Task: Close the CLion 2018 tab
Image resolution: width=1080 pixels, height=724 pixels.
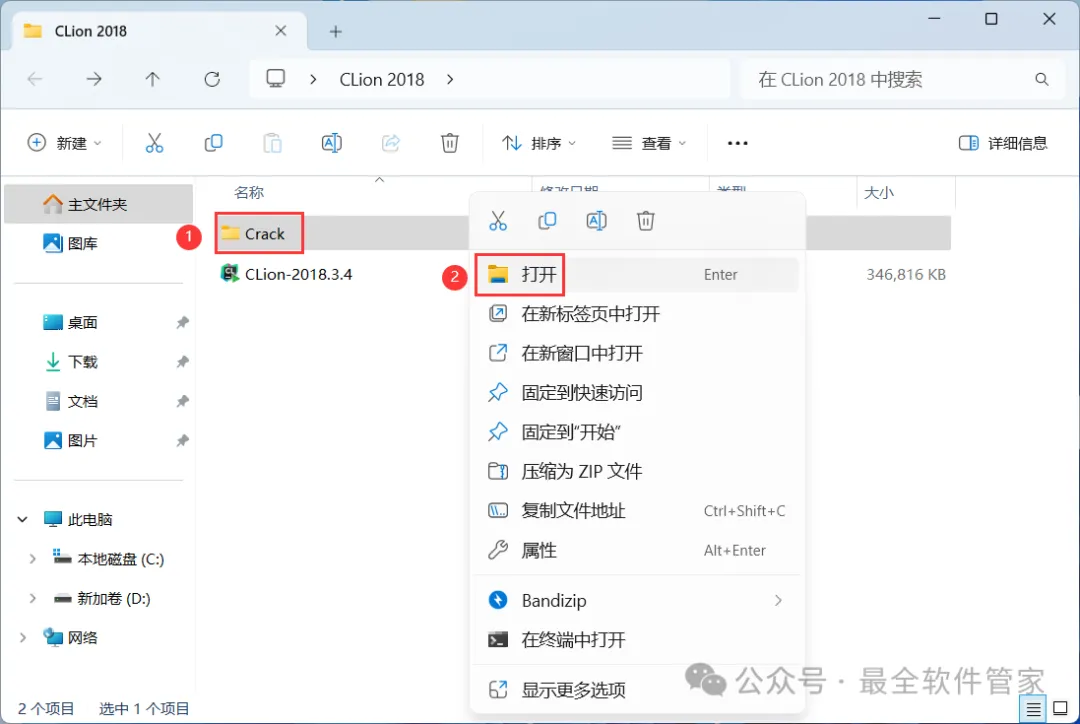Action: (280, 31)
